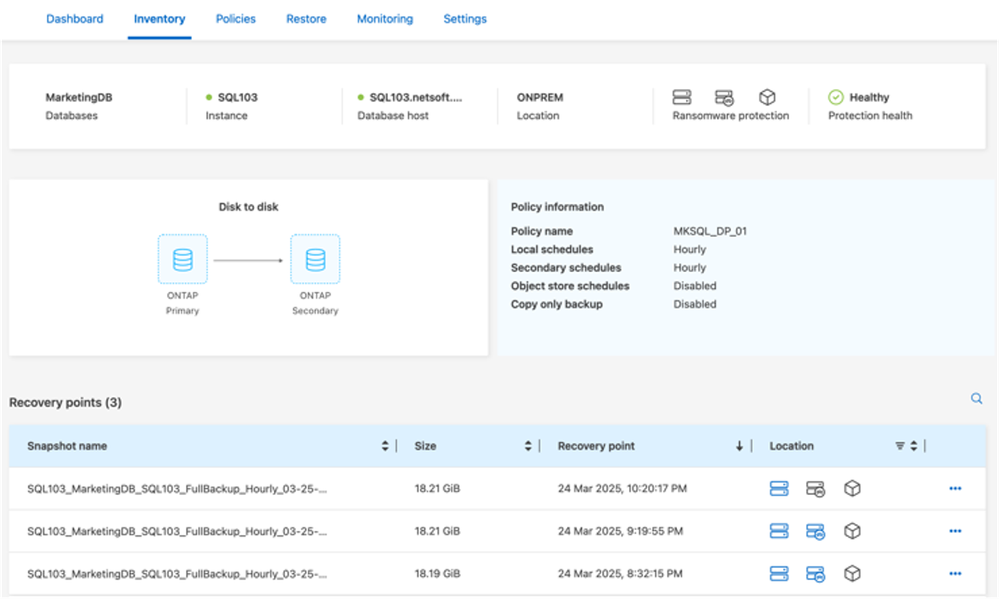
Task: Click primary storage icon in 10:20:17 PM row
Action: (779, 489)
